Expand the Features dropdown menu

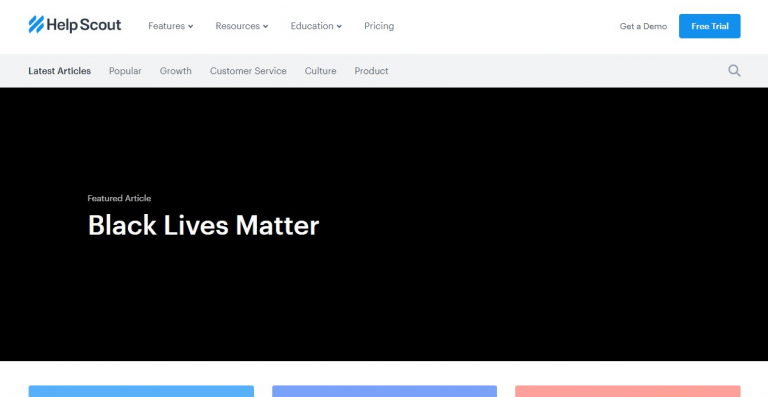pos(170,26)
